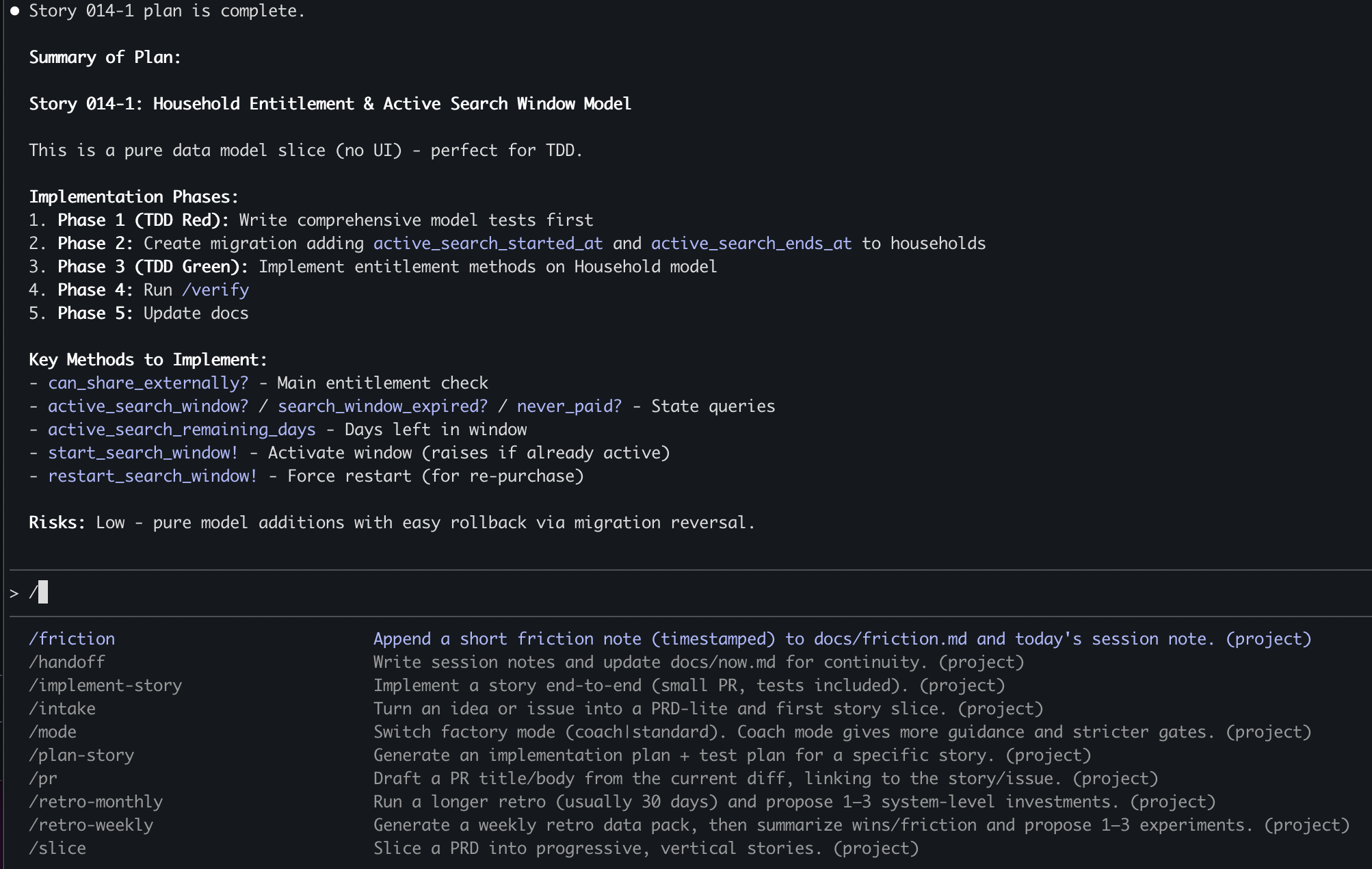Image resolution: width=1372 pixels, height=869 pixels.
Task: Click the restart_search_window! method link
Action: [x=152, y=476]
